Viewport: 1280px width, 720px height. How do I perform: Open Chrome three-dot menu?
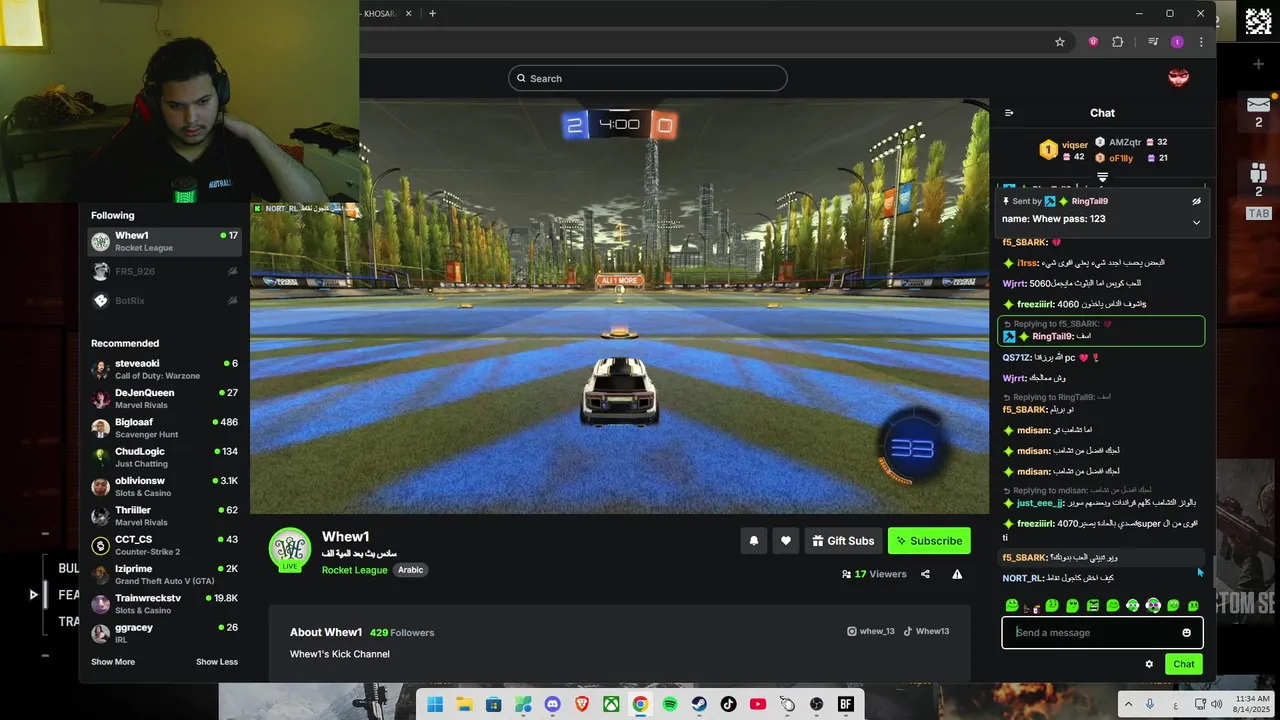tap(1201, 42)
